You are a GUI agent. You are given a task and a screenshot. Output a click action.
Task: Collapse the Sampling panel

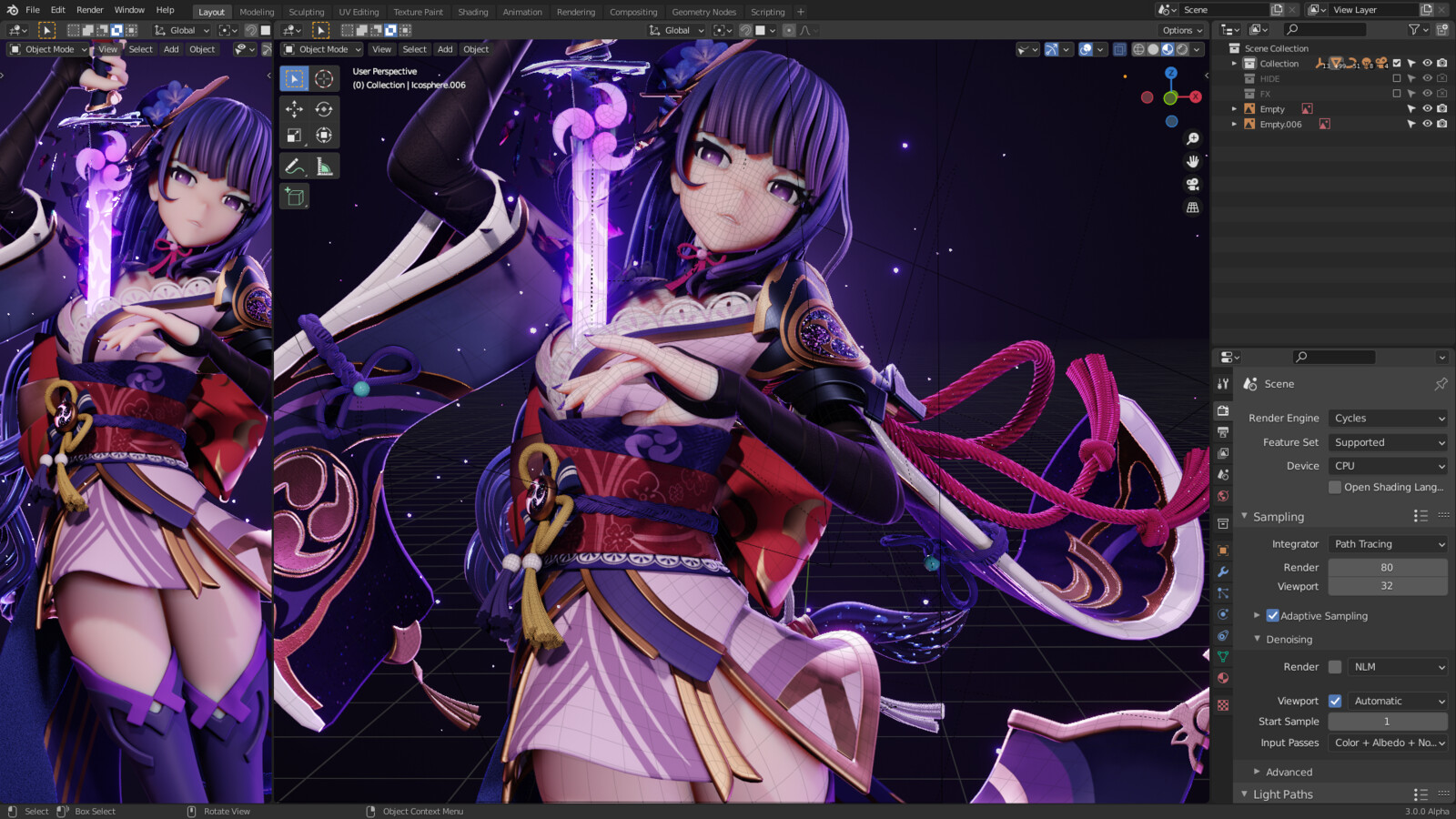point(1244,516)
